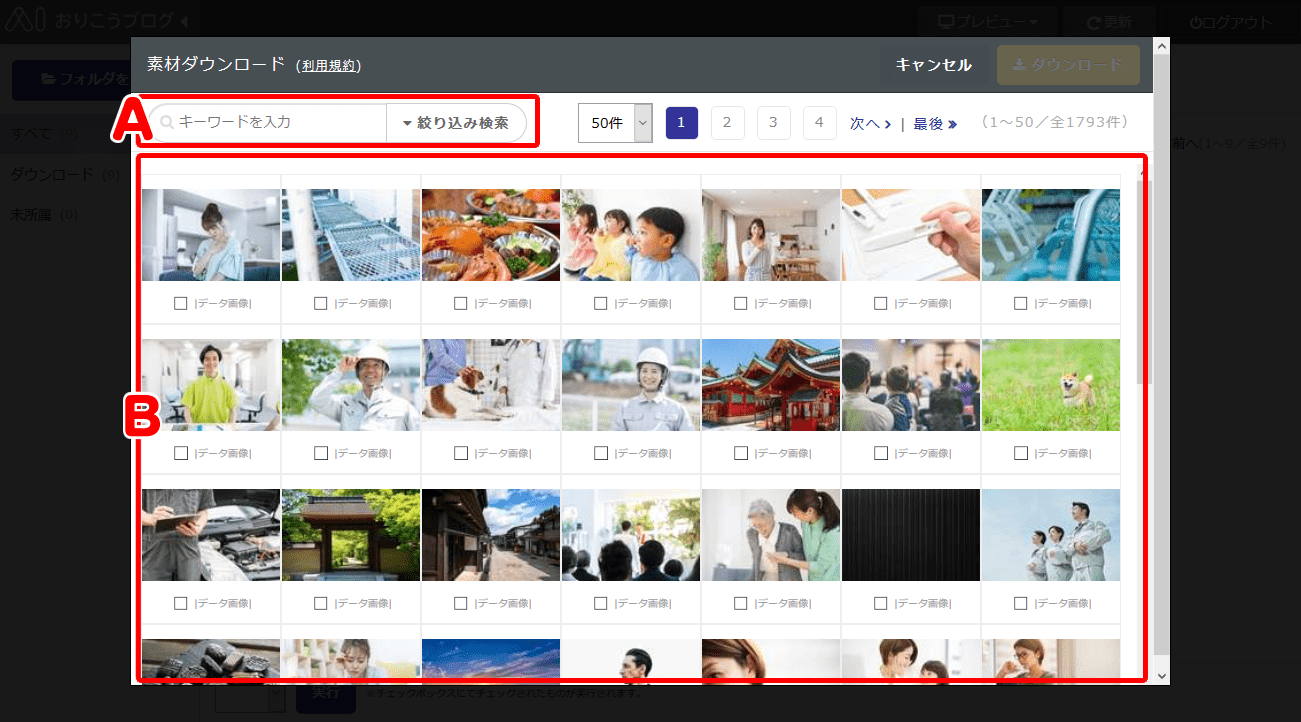Select the three workers against sky thumbnail
Screen dimensions: 1301x722
tap(1051, 535)
